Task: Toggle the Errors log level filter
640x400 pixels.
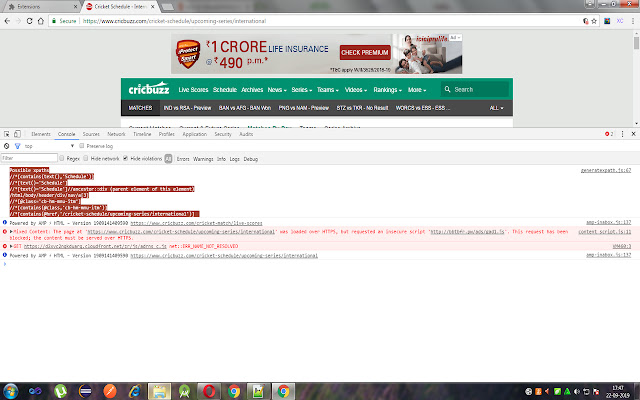Action: [x=183, y=159]
